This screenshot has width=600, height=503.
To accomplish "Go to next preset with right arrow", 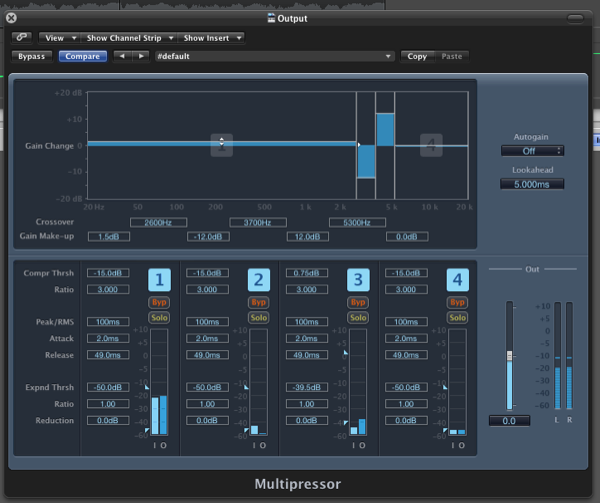I will coord(141,56).
